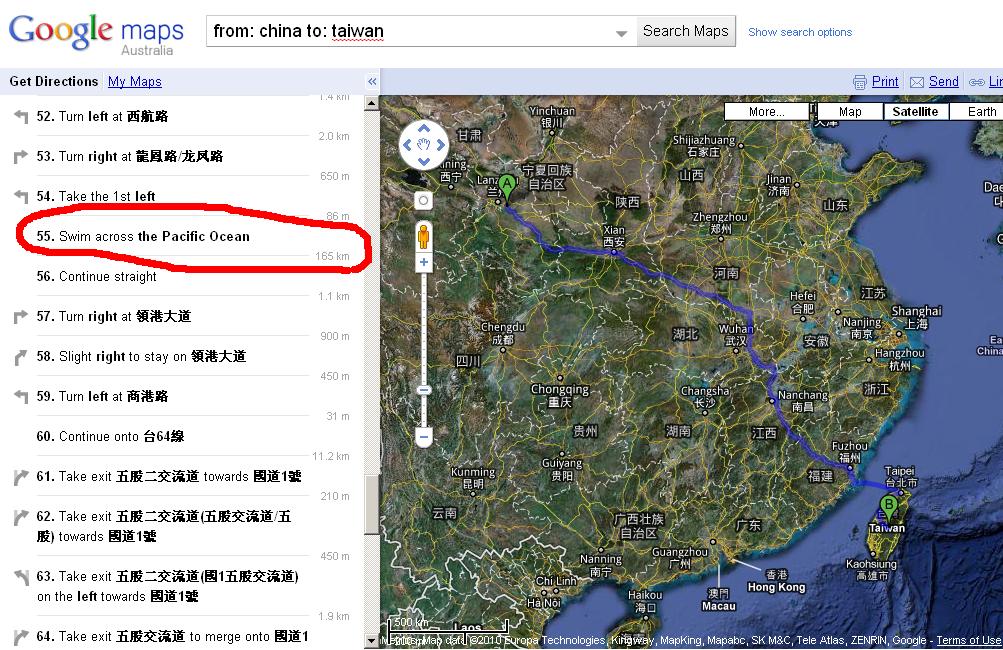
Task: Open Show search options link
Action: [x=800, y=32]
